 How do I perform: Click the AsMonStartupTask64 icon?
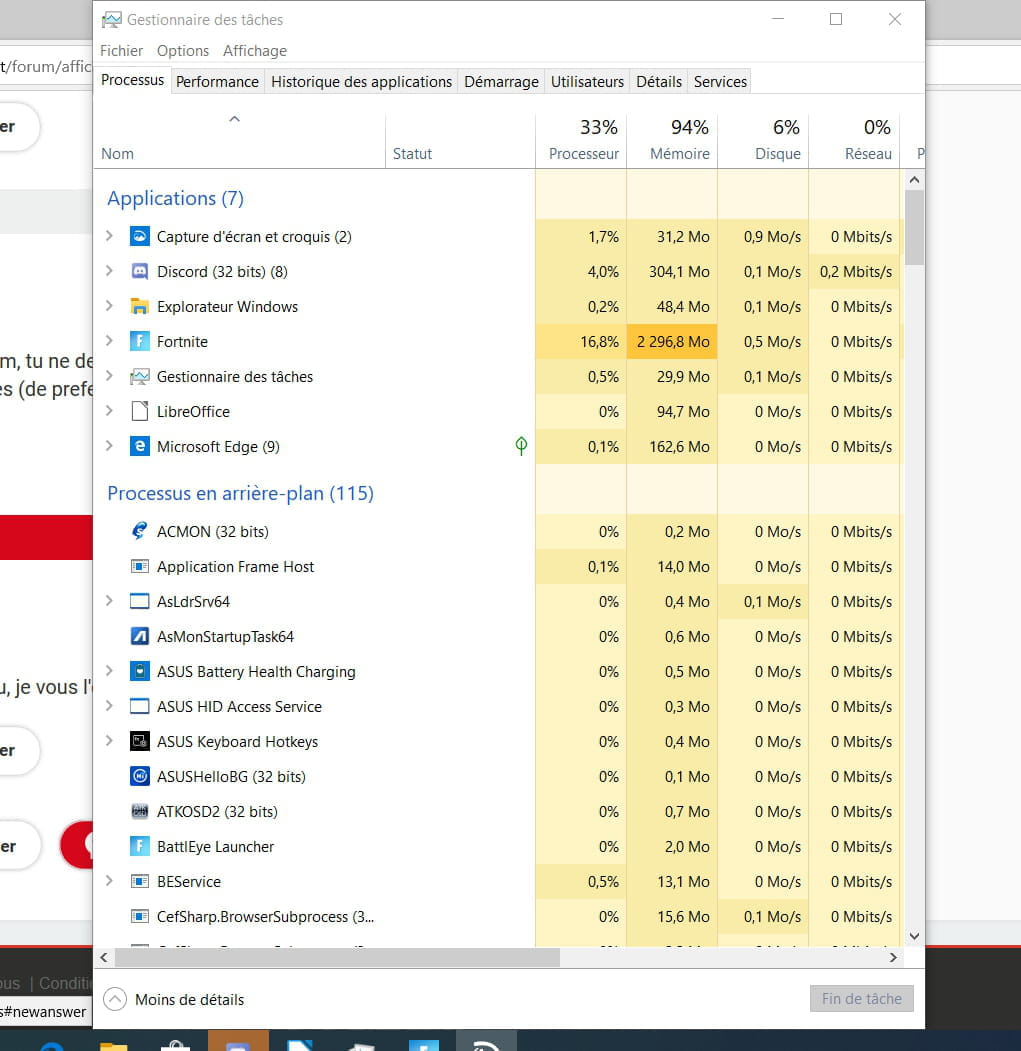[139, 636]
